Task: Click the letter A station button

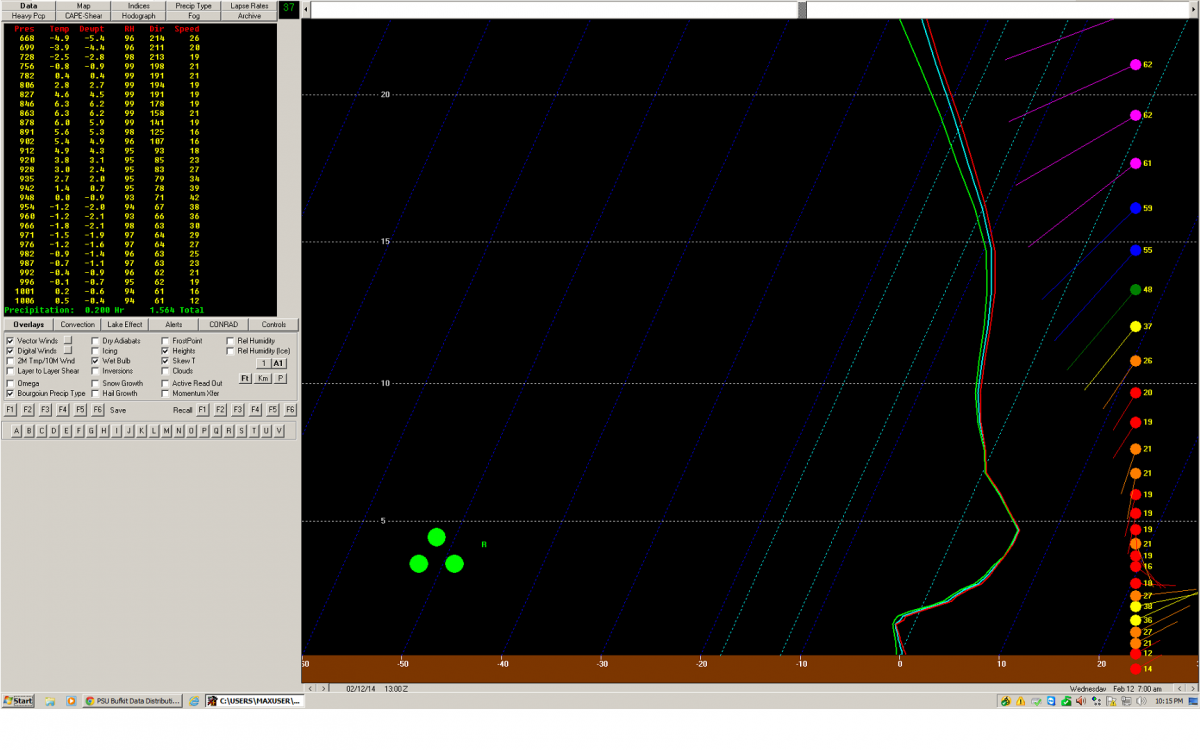Action: tap(16, 431)
